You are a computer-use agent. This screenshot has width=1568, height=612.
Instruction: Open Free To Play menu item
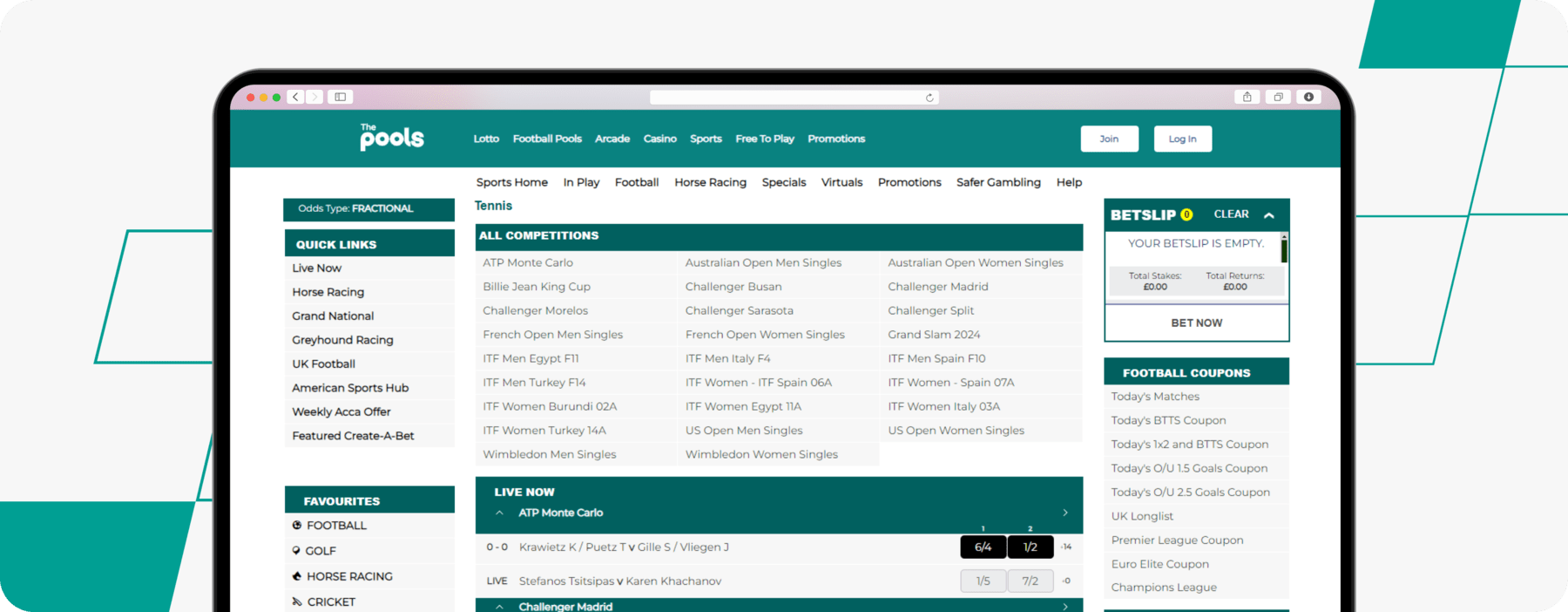coord(765,139)
